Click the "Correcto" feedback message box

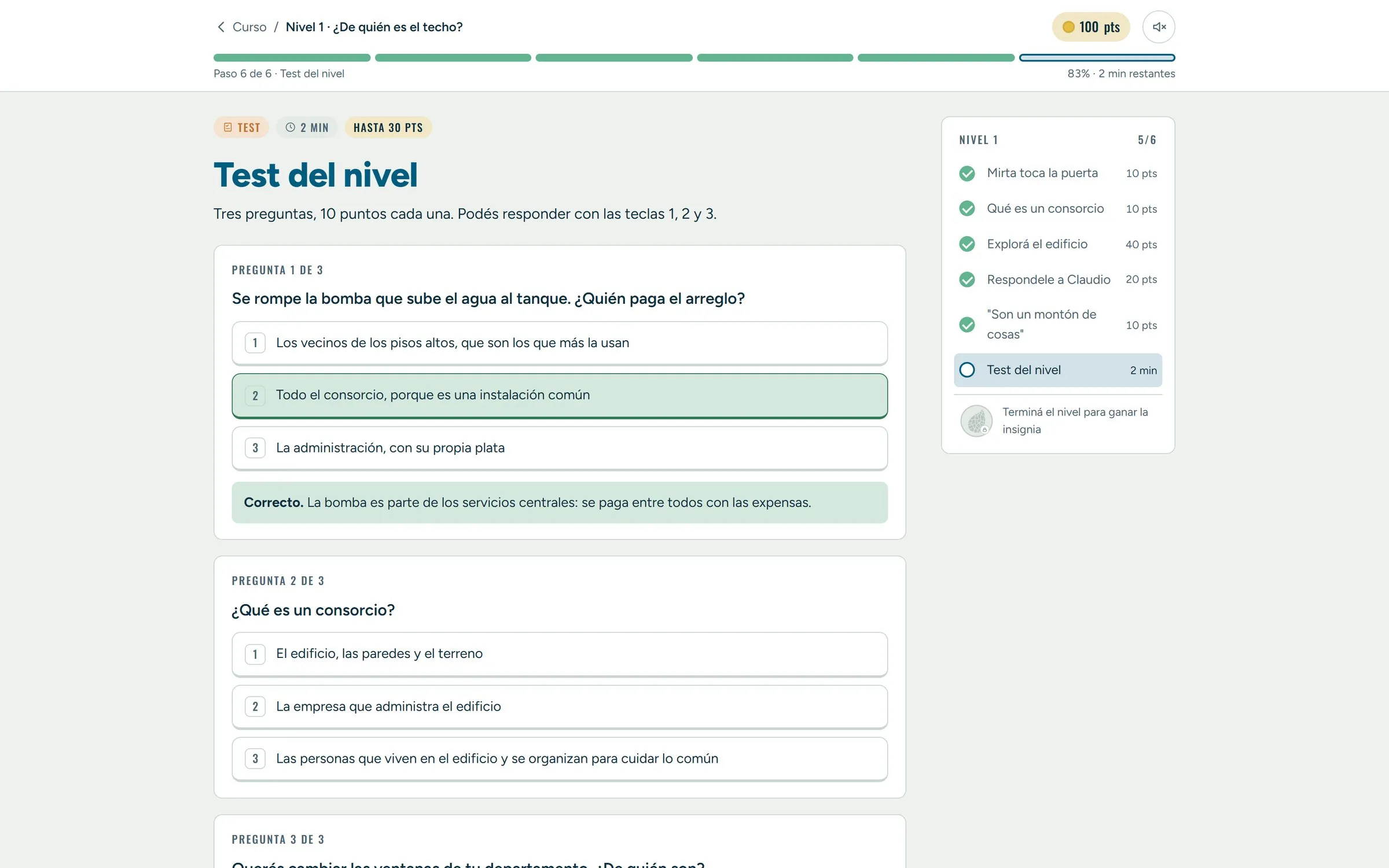point(560,503)
